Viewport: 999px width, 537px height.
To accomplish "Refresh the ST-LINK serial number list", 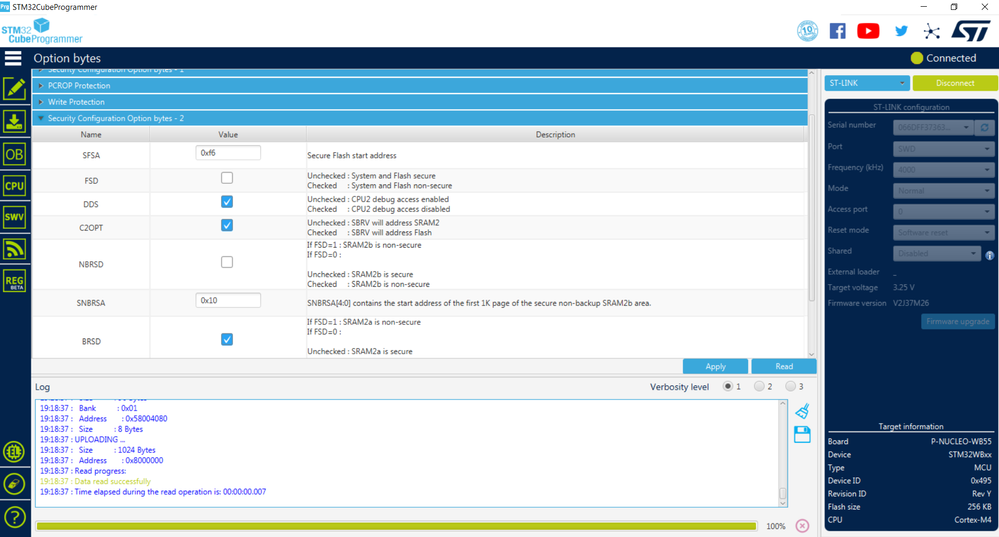I will pyautogui.click(x=984, y=127).
